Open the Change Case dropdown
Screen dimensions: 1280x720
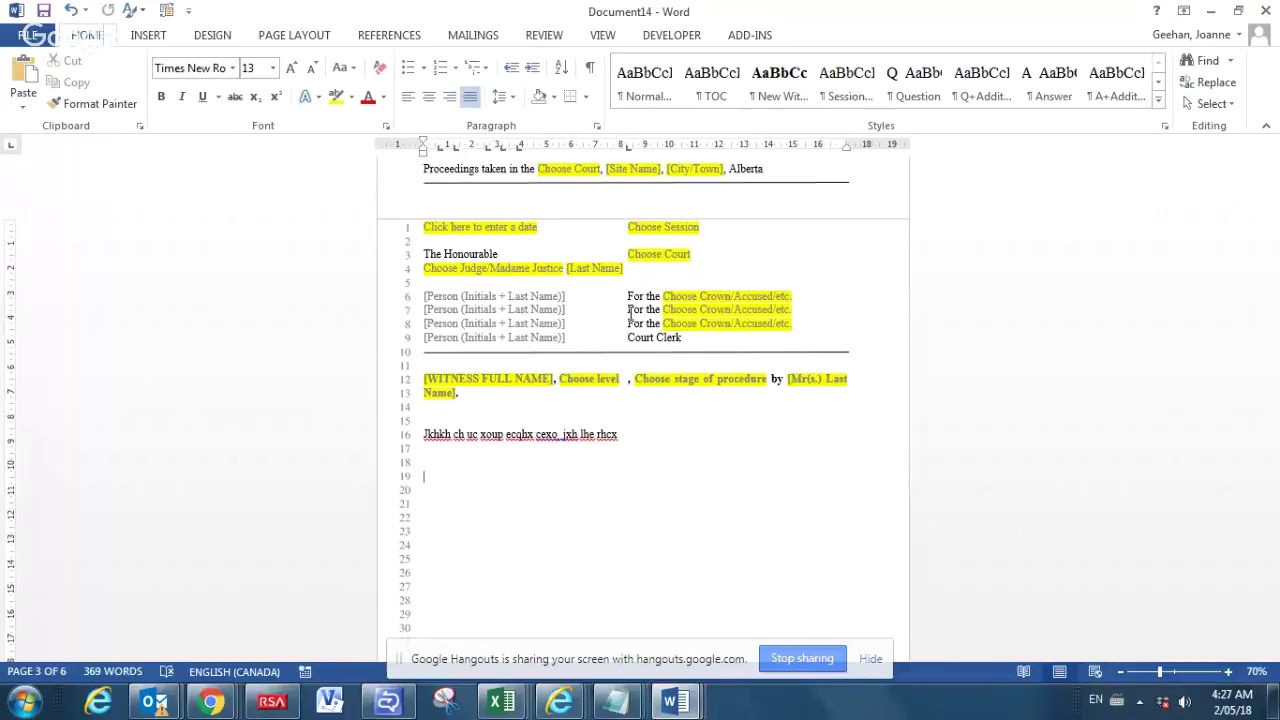tap(344, 68)
